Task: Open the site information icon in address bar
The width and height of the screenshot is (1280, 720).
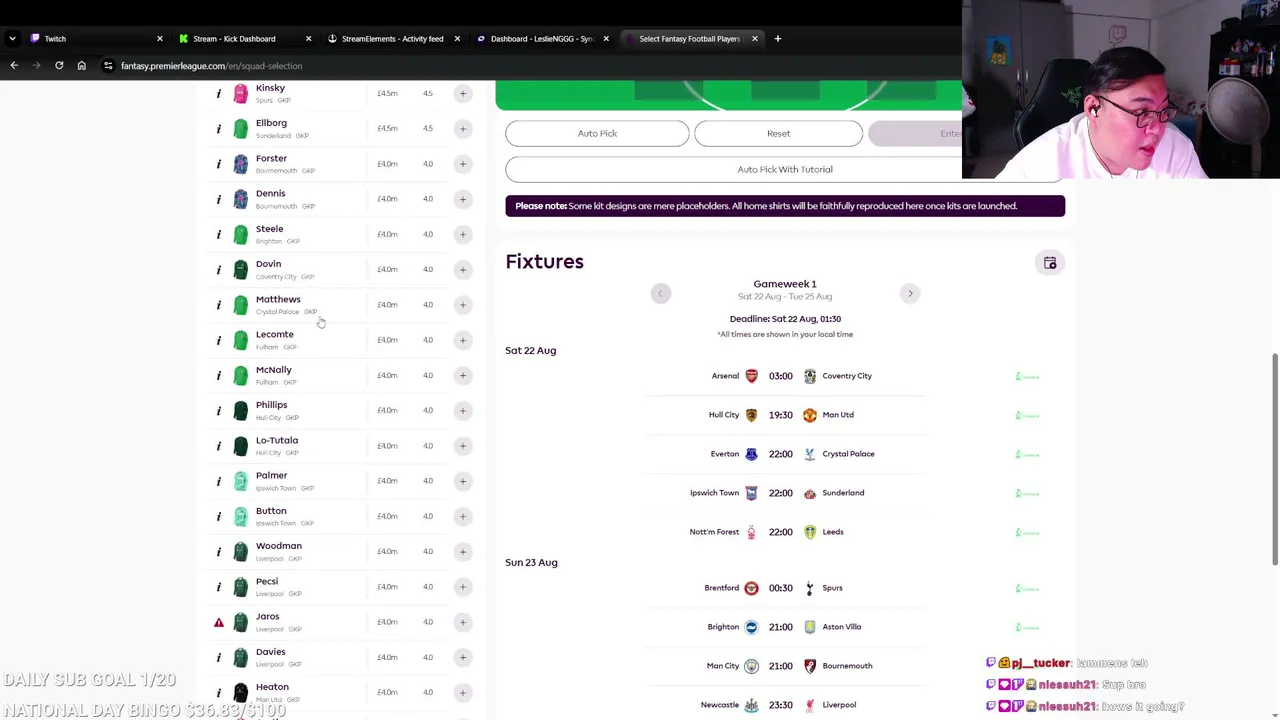Action: [x=108, y=66]
